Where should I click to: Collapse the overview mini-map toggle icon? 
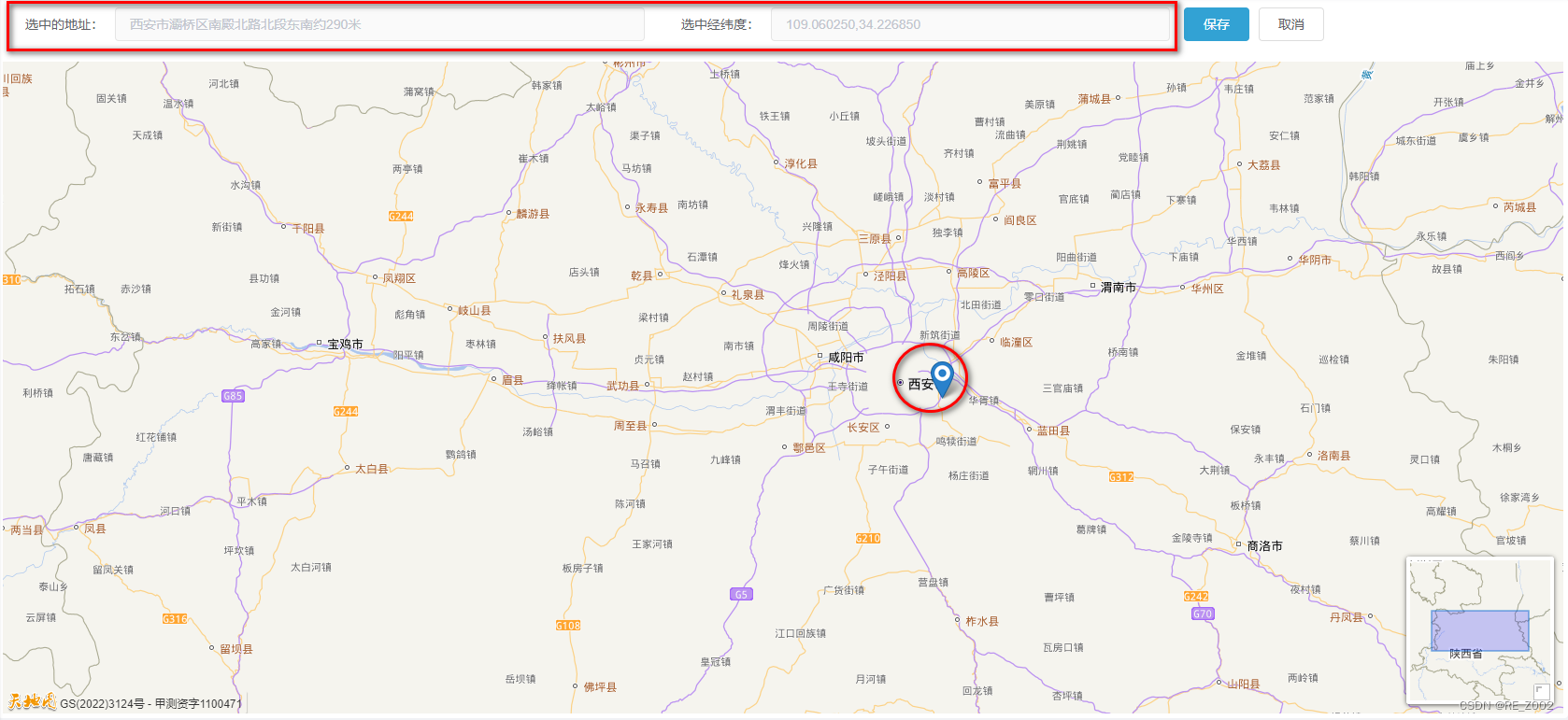coord(1542,692)
